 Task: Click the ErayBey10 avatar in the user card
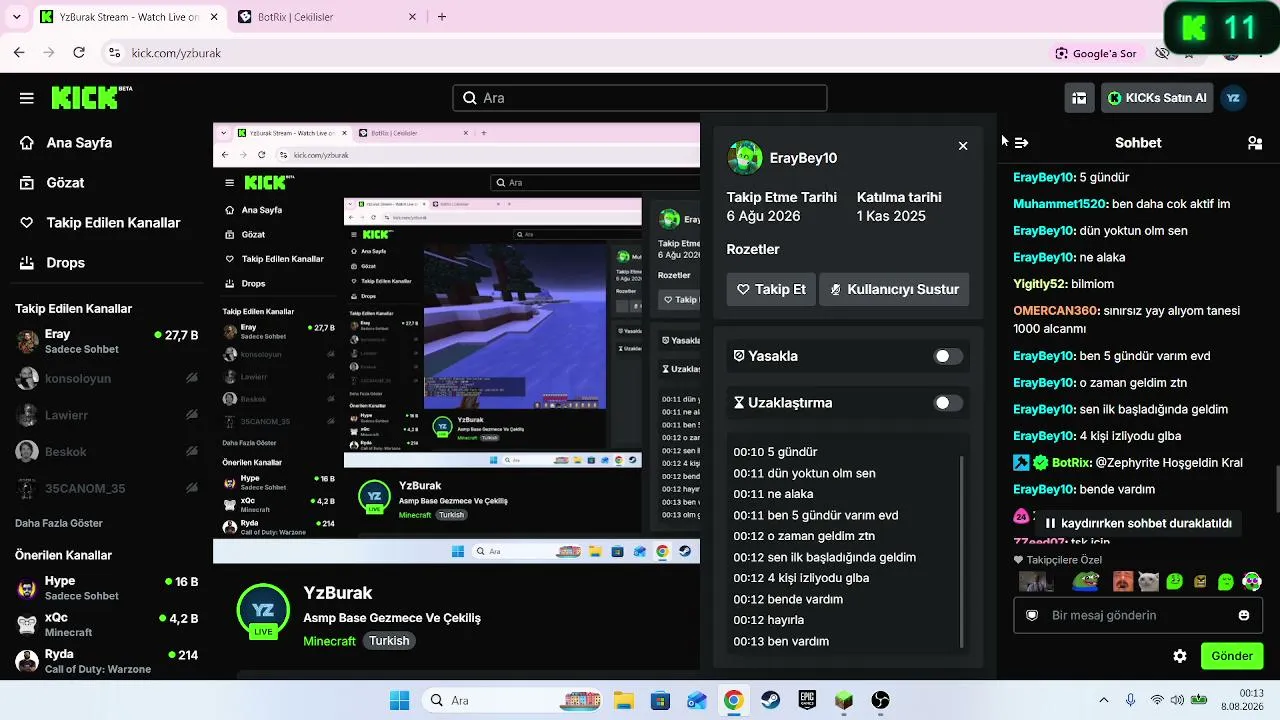745,158
